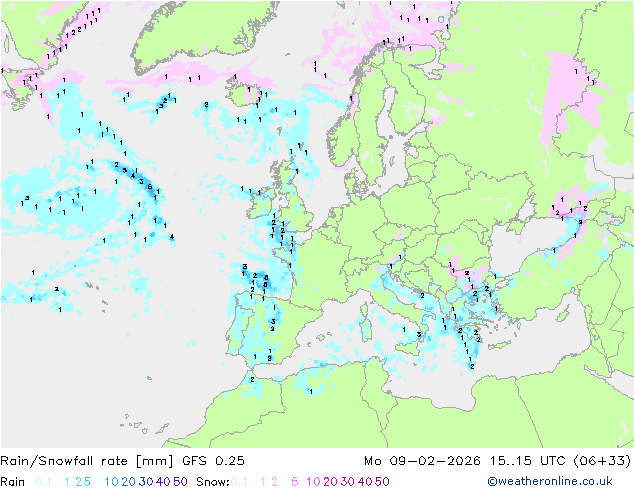This screenshot has width=634, height=490.
Task: Pick the Snow legend value 10
Action: pos(313,482)
